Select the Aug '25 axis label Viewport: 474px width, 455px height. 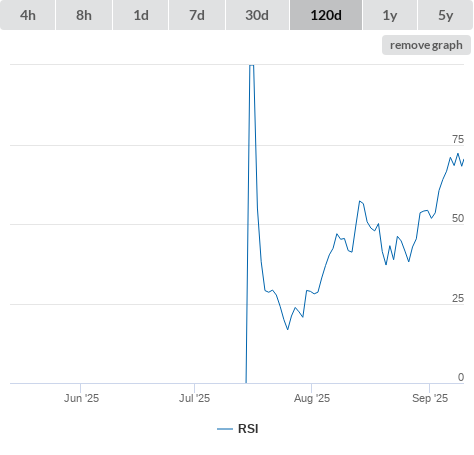[x=312, y=398]
